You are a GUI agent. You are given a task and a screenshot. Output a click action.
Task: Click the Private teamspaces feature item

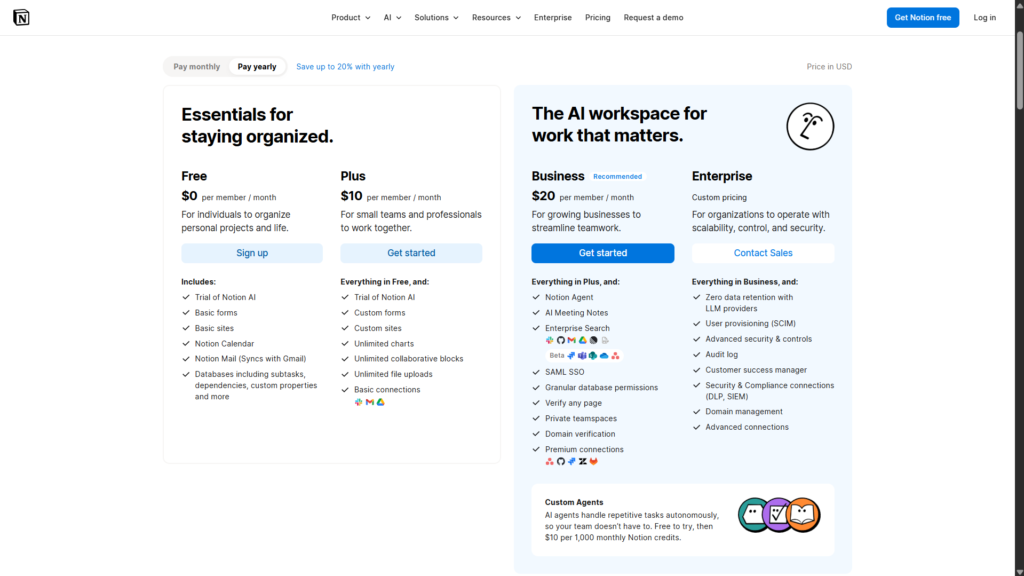pos(581,419)
